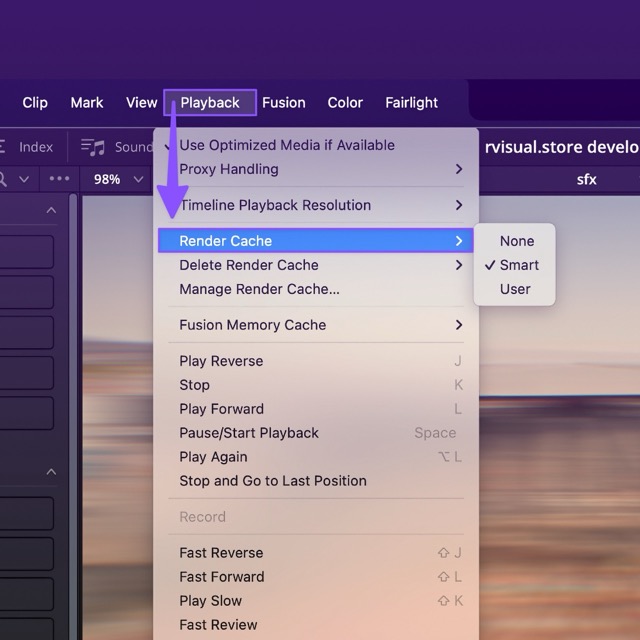
Task: Open the Color menu in menu bar
Action: (x=345, y=102)
